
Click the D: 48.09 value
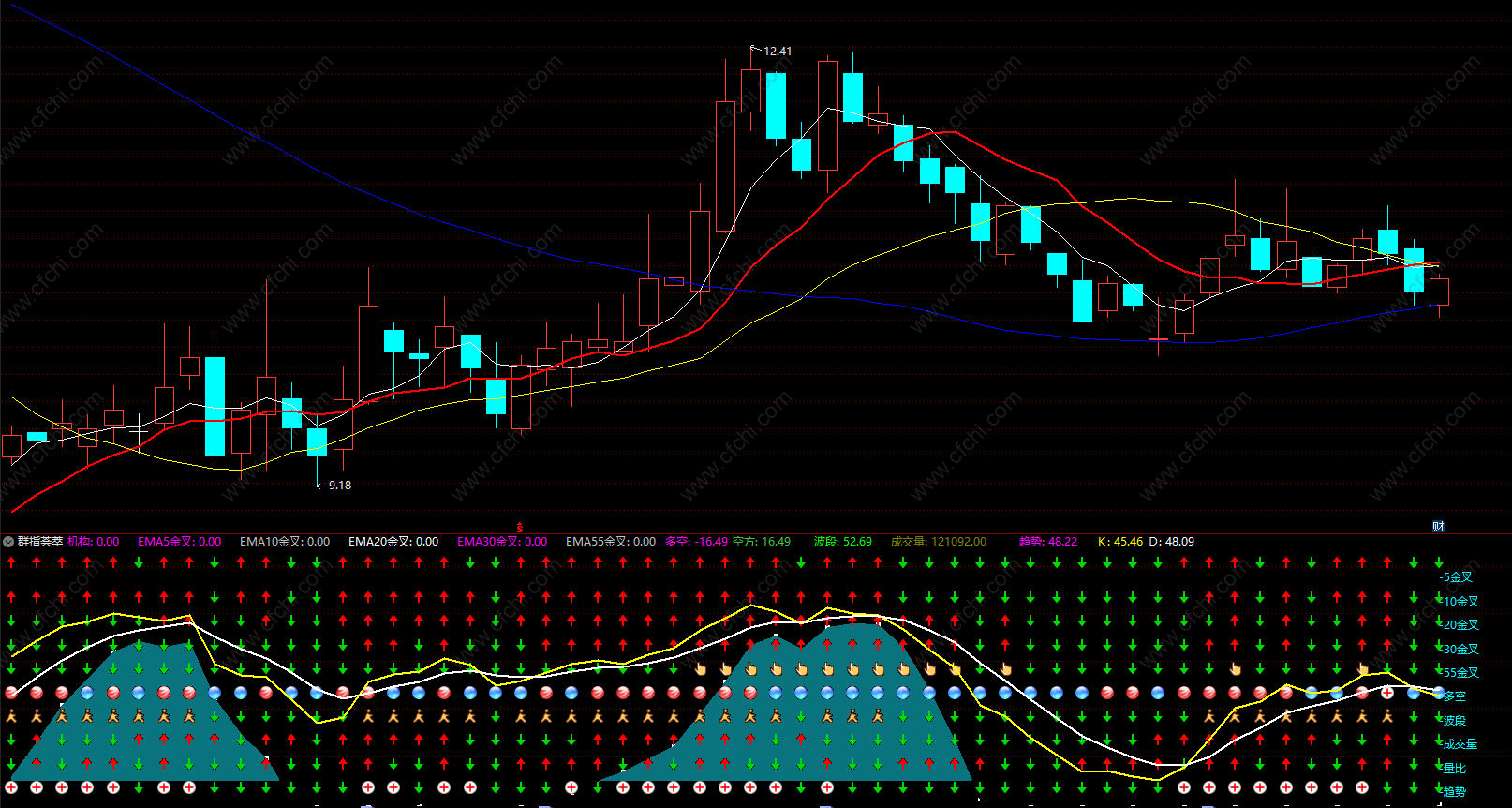[x=1172, y=542]
